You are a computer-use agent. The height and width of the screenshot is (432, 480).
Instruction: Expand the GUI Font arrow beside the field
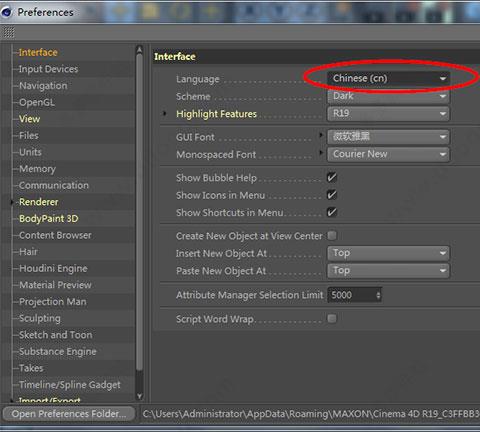click(x=321, y=135)
